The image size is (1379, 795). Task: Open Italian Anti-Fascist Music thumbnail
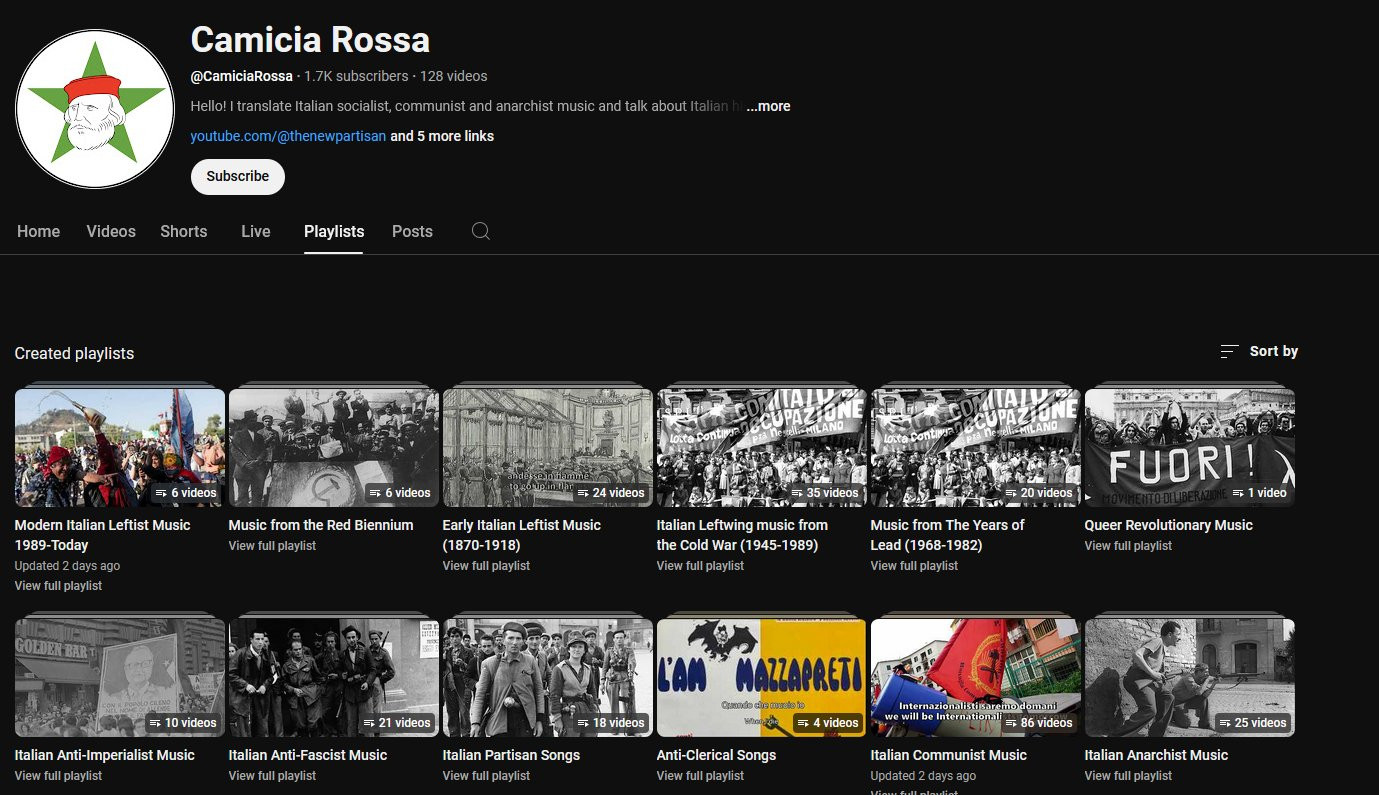click(x=334, y=677)
